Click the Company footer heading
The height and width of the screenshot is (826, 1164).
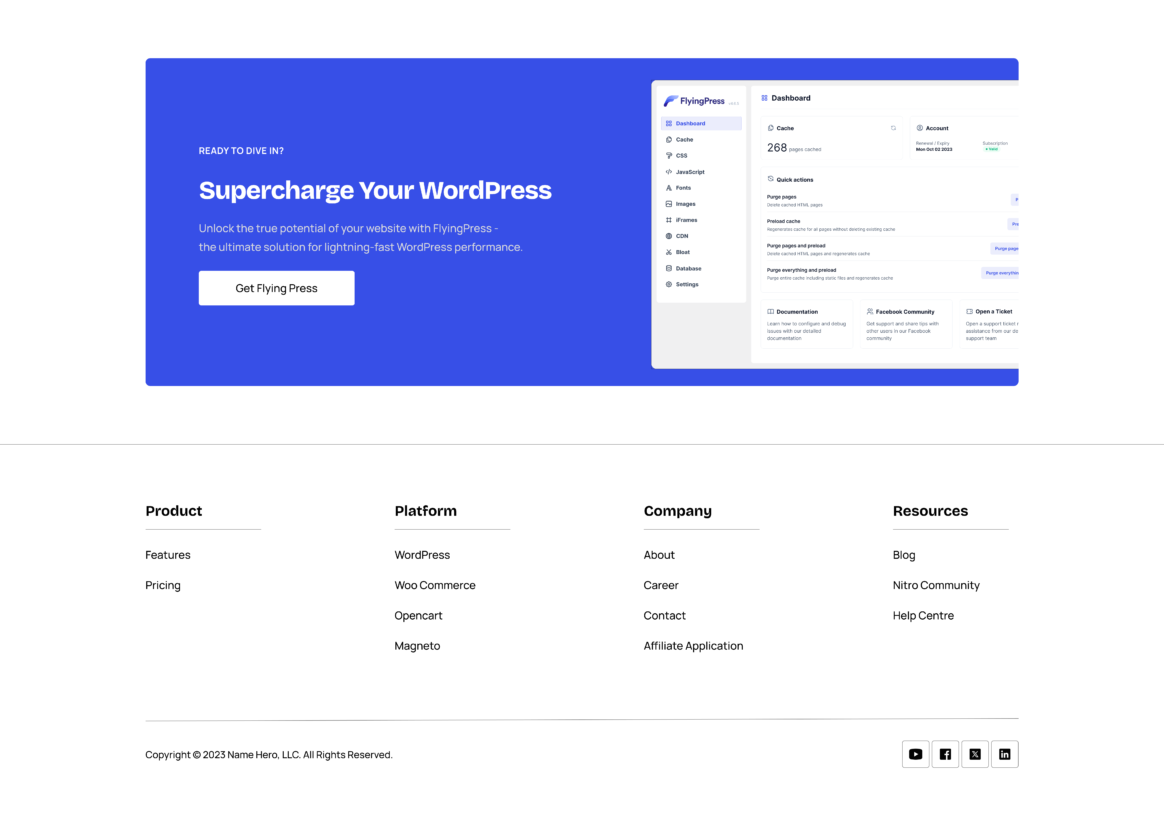(678, 511)
